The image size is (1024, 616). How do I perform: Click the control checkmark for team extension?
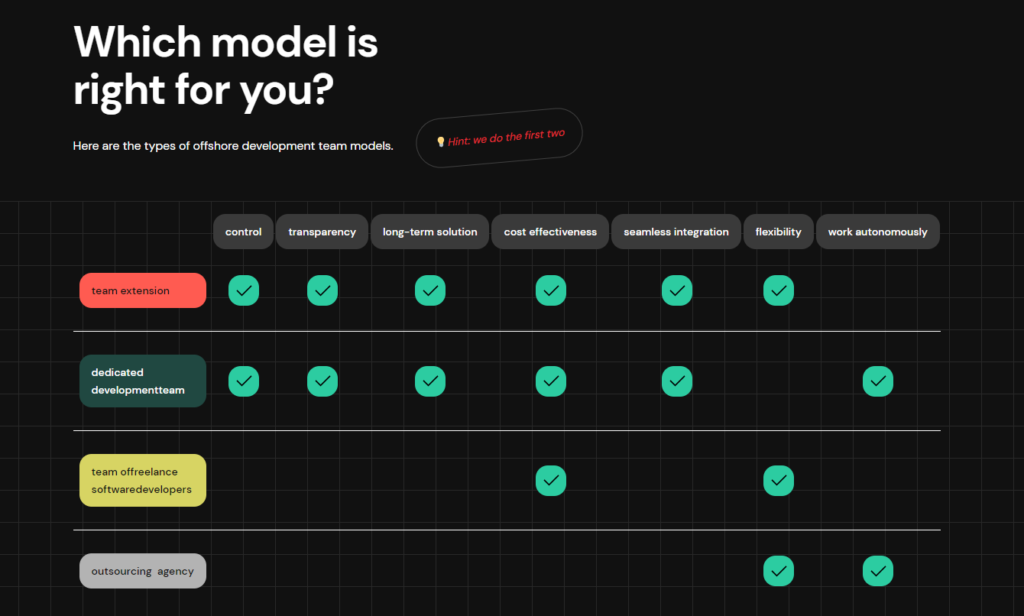(244, 291)
